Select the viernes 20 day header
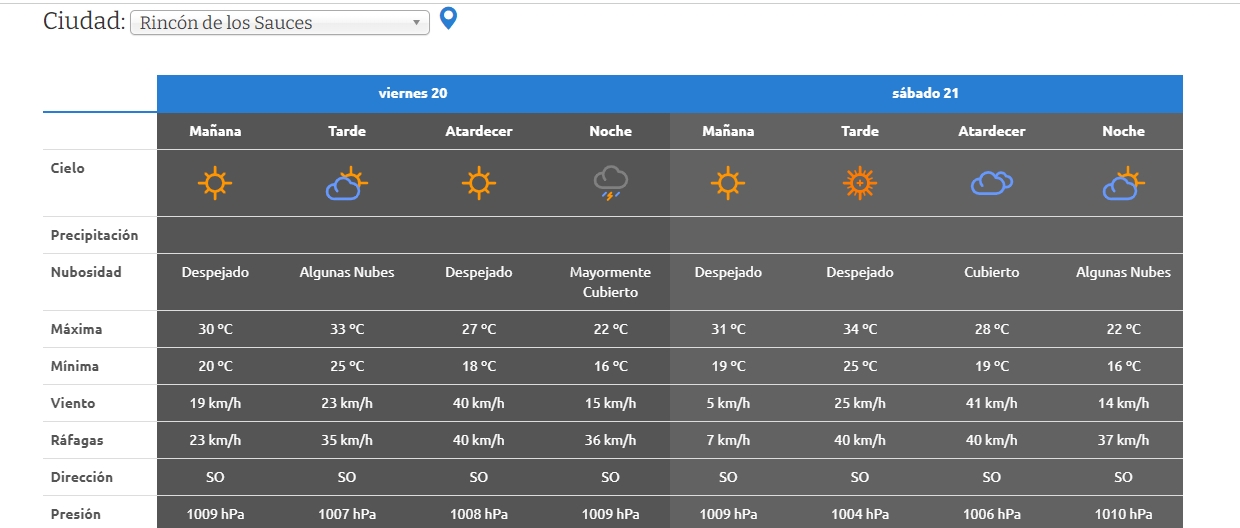This screenshot has width=1240, height=528. 413,94
